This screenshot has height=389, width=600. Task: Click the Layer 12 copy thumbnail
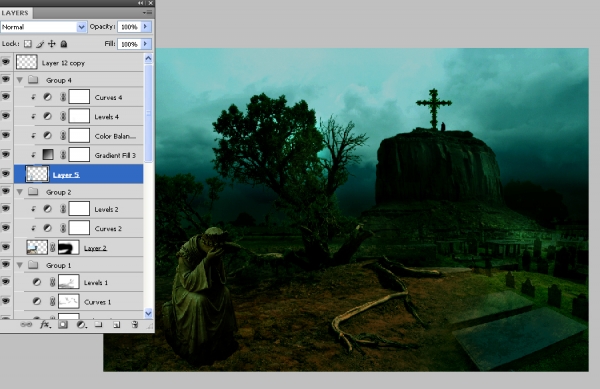coord(26,62)
